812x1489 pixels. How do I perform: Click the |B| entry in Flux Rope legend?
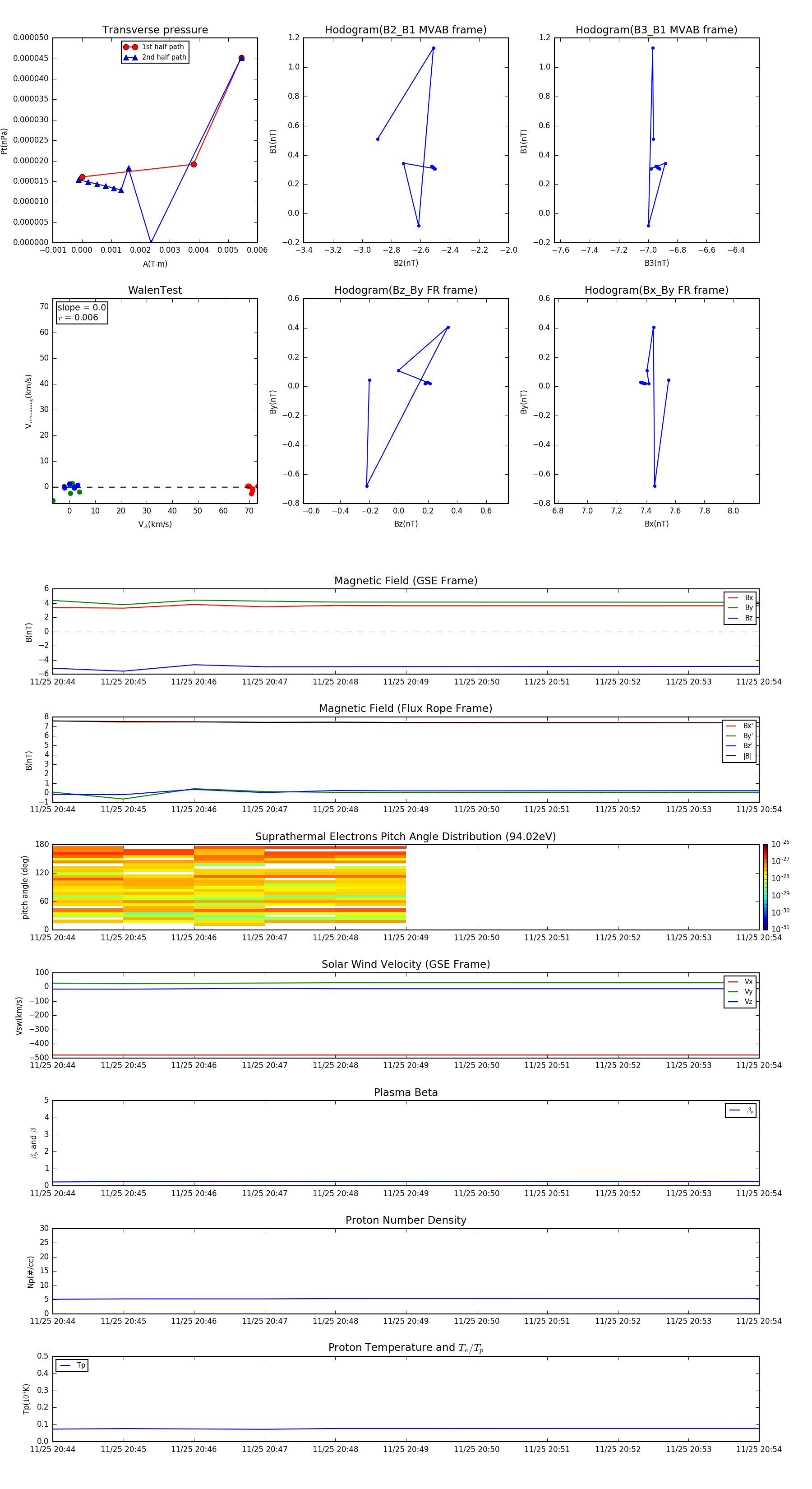pyautogui.click(x=739, y=756)
